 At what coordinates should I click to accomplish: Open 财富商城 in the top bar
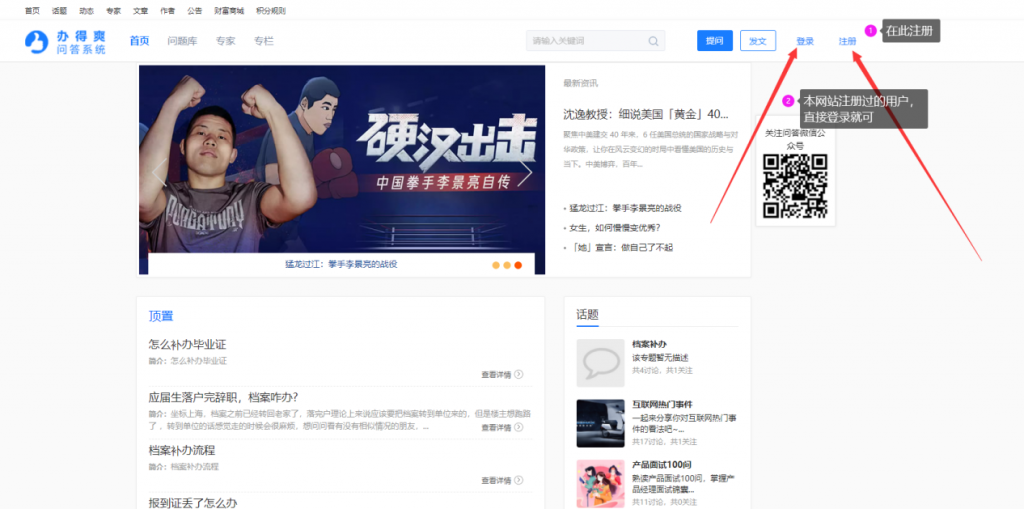pos(229,11)
